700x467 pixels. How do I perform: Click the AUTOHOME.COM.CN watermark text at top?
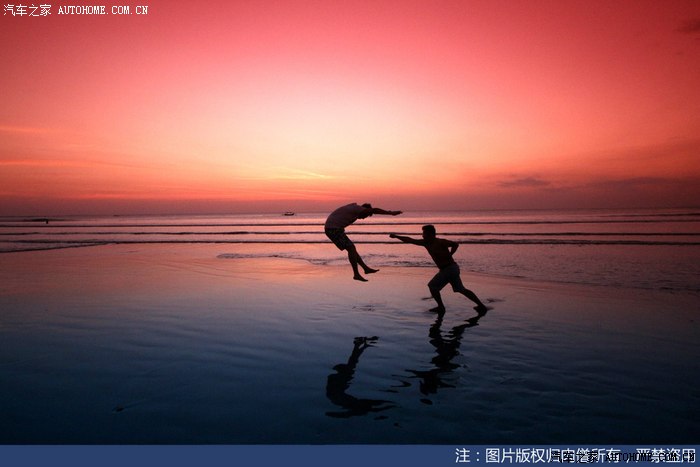[x=102, y=10]
